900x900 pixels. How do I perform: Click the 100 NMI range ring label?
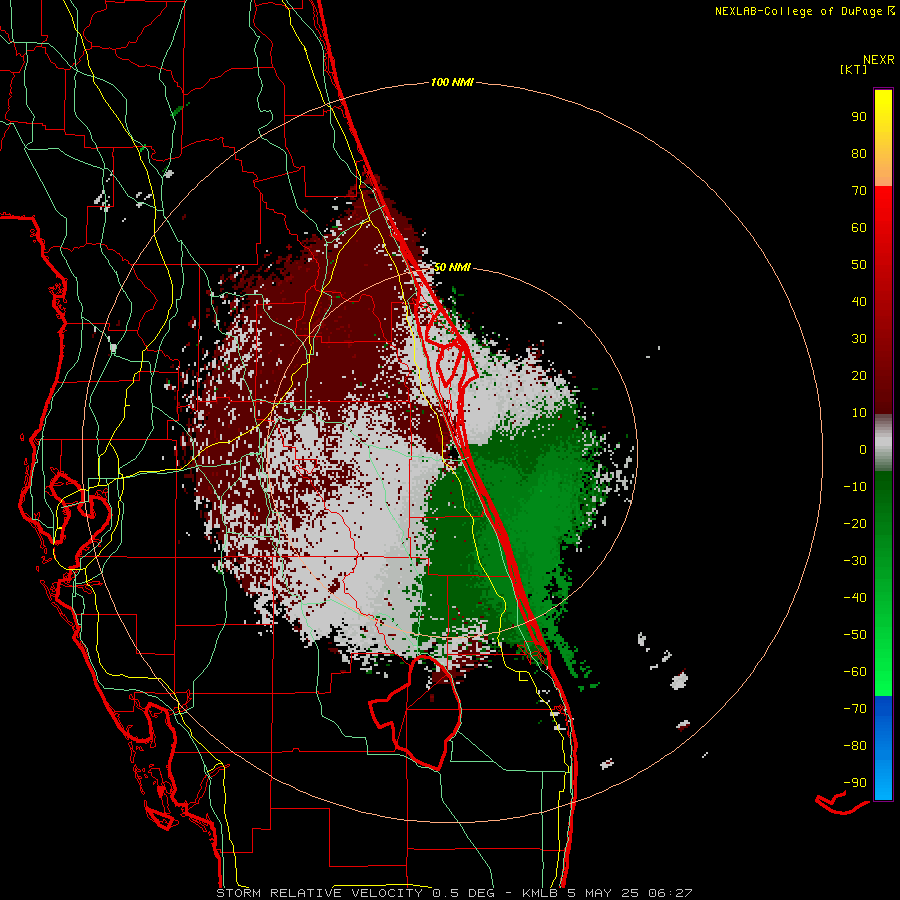point(452,82)
